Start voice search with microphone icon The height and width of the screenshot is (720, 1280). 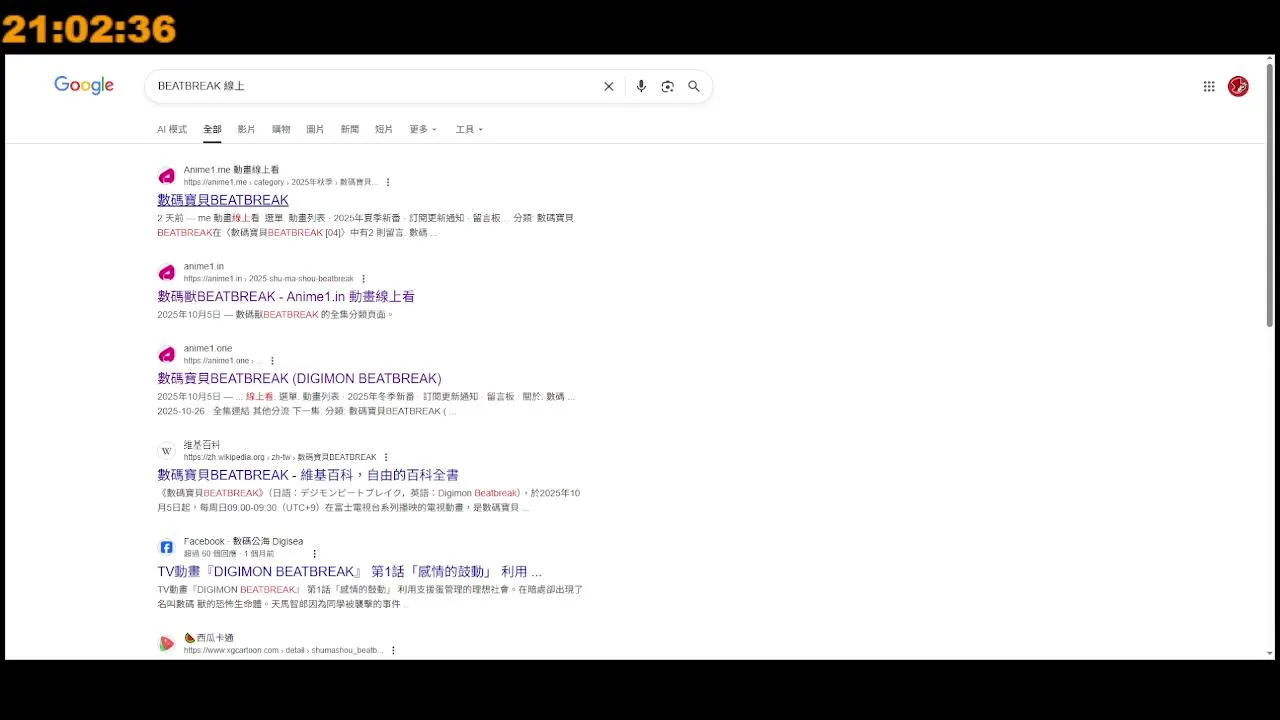641,86
